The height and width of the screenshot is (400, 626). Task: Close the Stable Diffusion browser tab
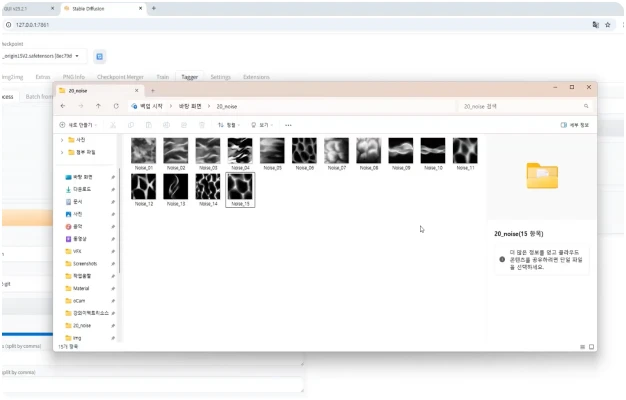click(141, 8)
